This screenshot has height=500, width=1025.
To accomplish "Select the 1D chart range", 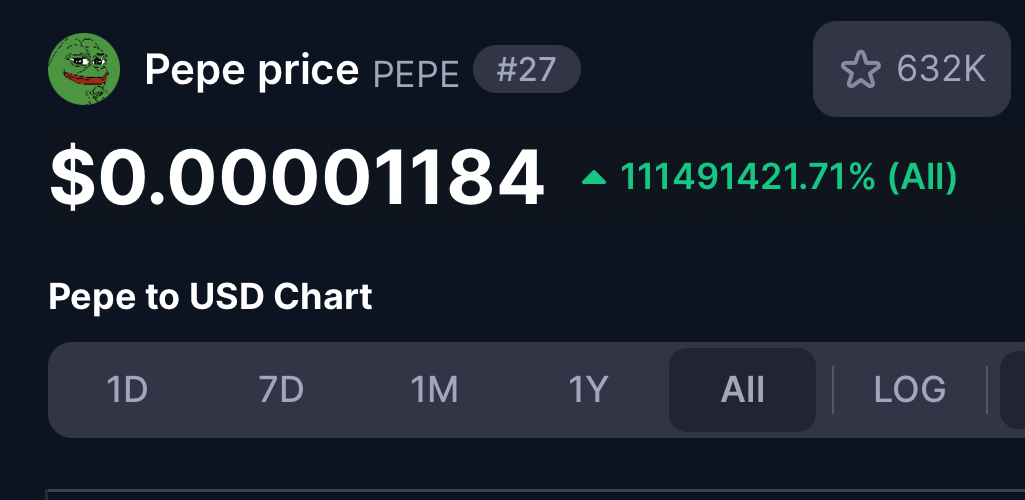I will tap(127, 390).
